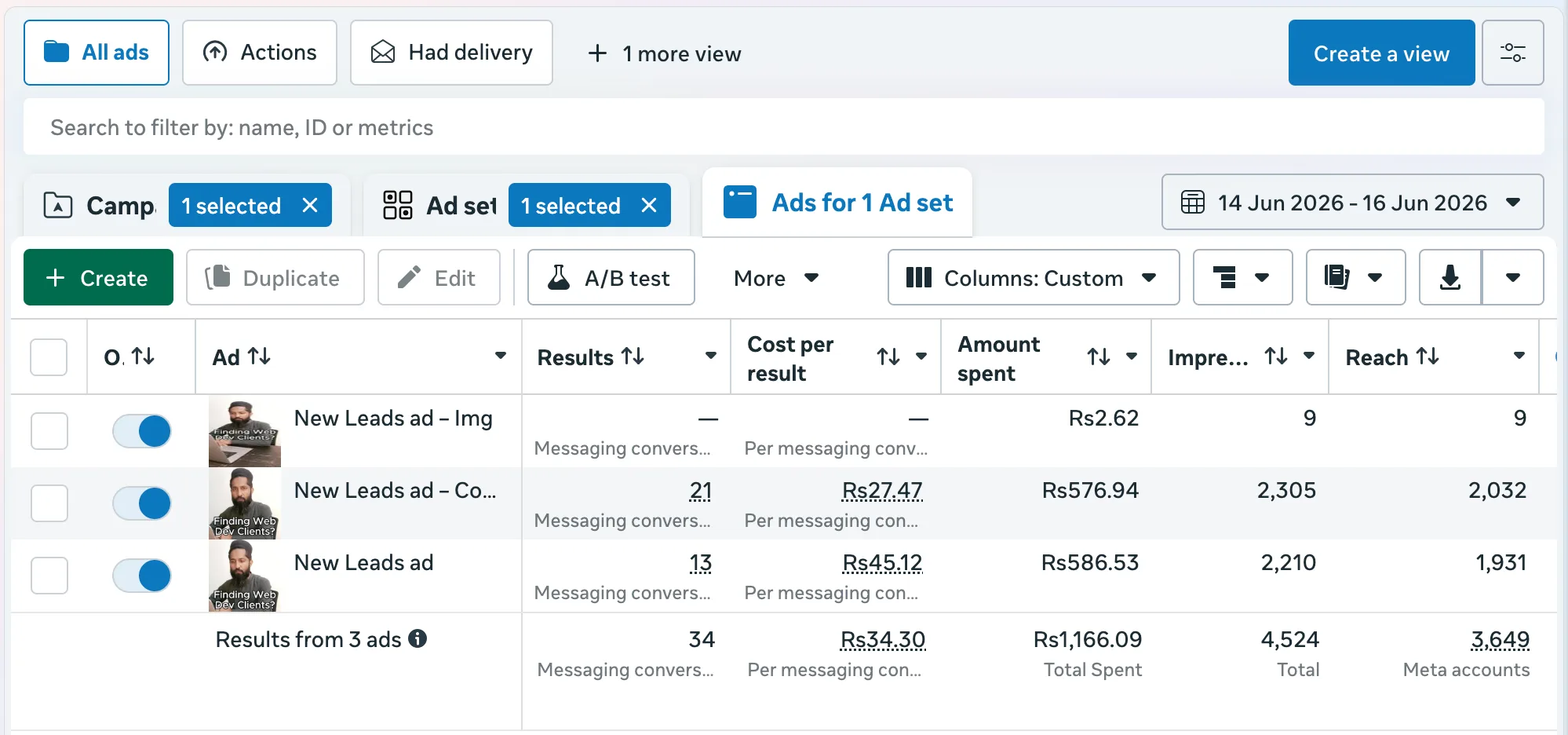The width and height of the screenshot is (1568, 735).
Task: Open the Actions view
Action: point(260,53)
